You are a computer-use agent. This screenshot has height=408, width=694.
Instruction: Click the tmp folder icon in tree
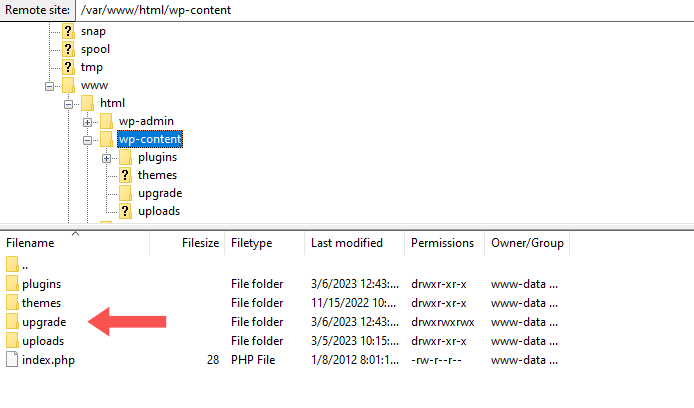coord(68,67)
